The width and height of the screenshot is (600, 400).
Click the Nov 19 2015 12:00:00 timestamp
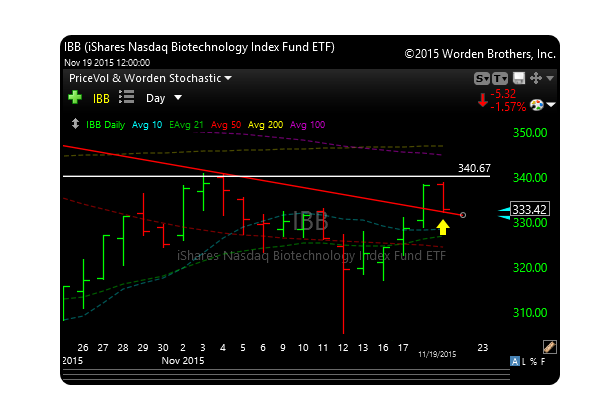click(107, 62)
